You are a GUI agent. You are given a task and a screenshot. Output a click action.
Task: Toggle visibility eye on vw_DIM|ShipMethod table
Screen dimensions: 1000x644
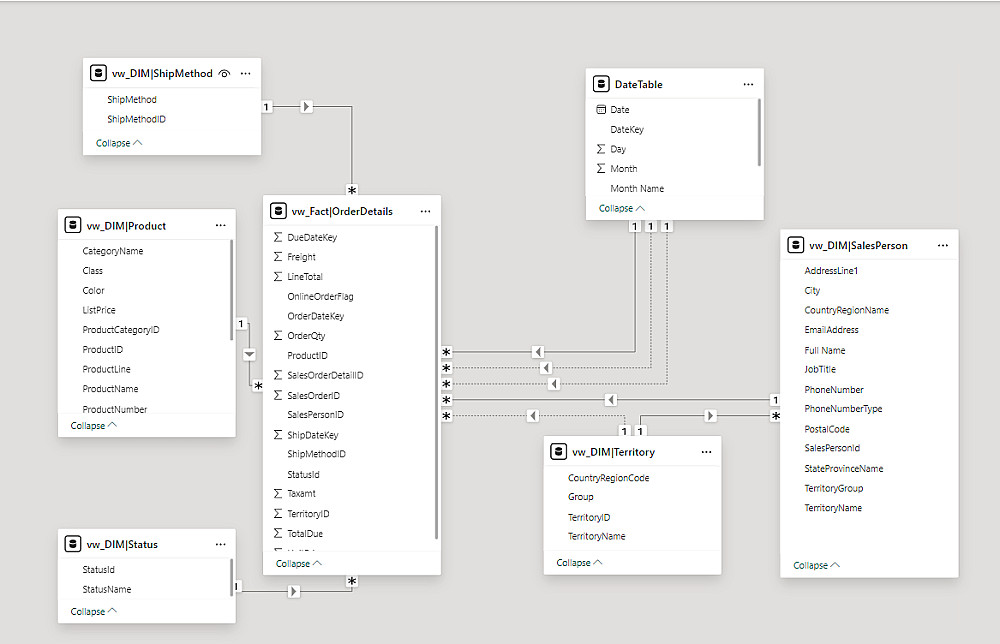[225, 73]
